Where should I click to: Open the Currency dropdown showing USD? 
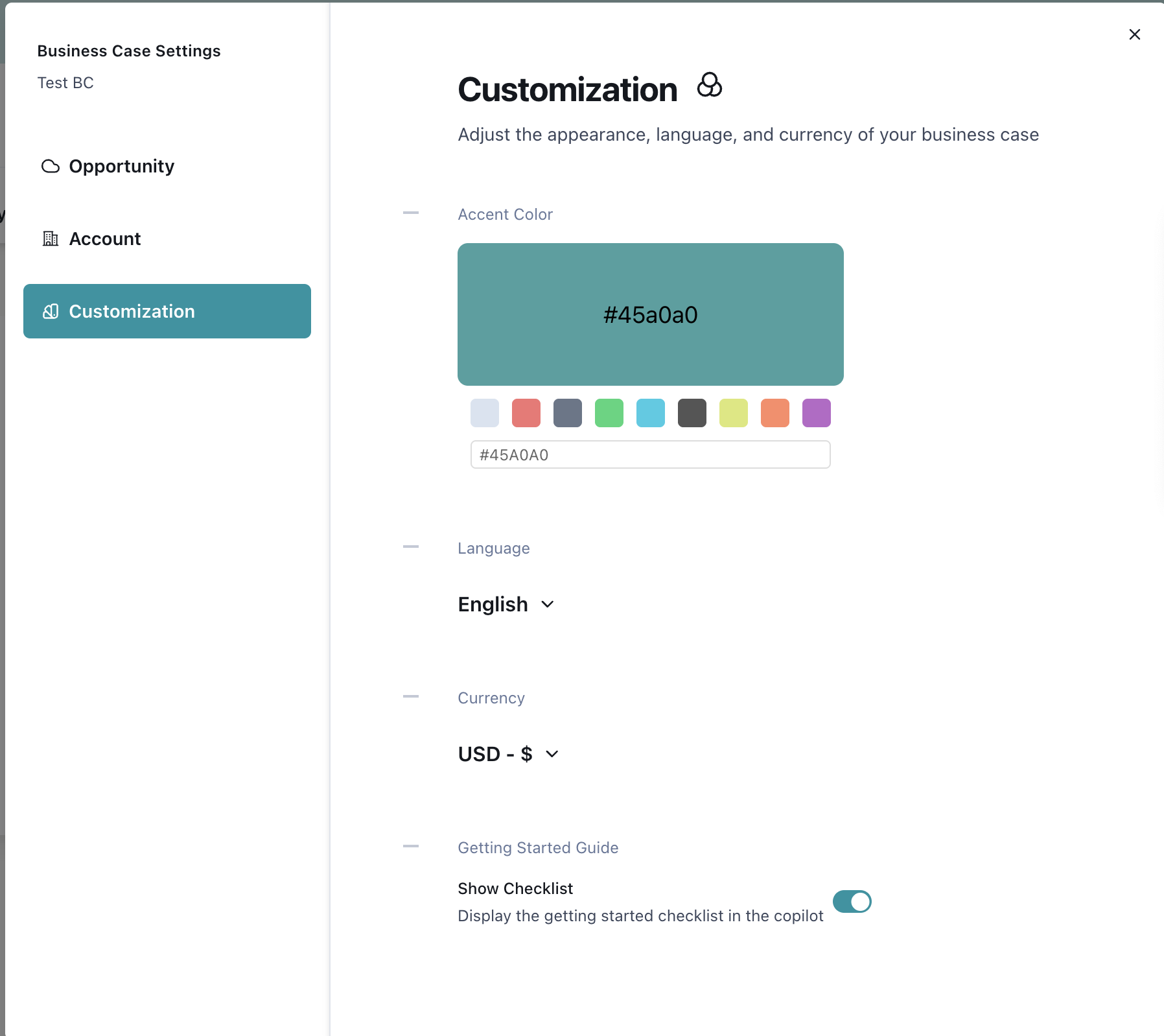coord(509,754)
